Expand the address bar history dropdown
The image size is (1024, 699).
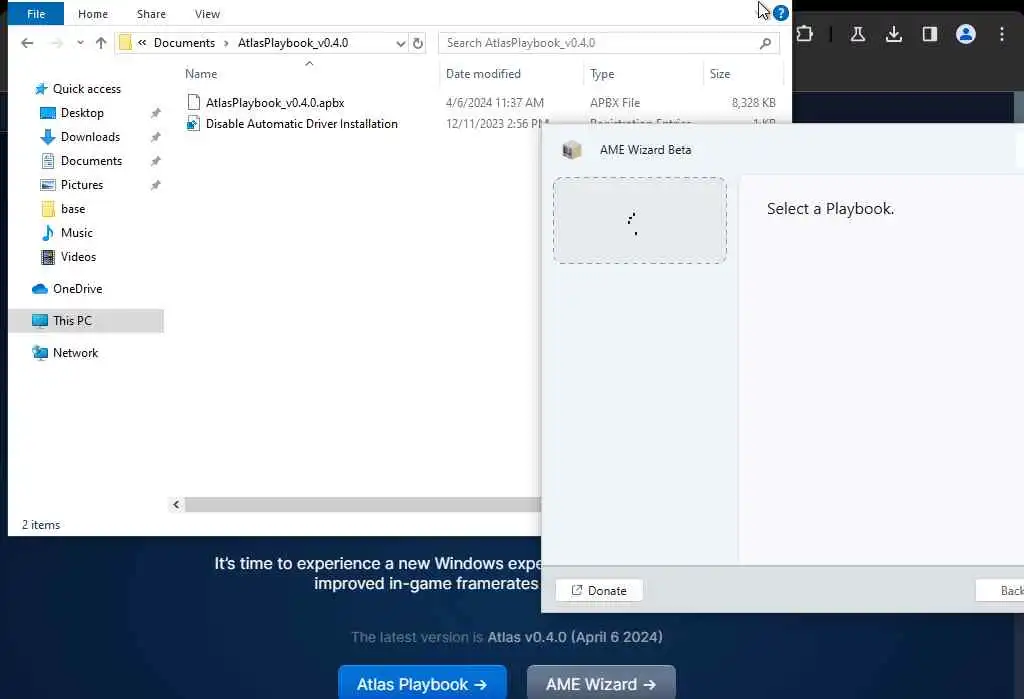400,43
